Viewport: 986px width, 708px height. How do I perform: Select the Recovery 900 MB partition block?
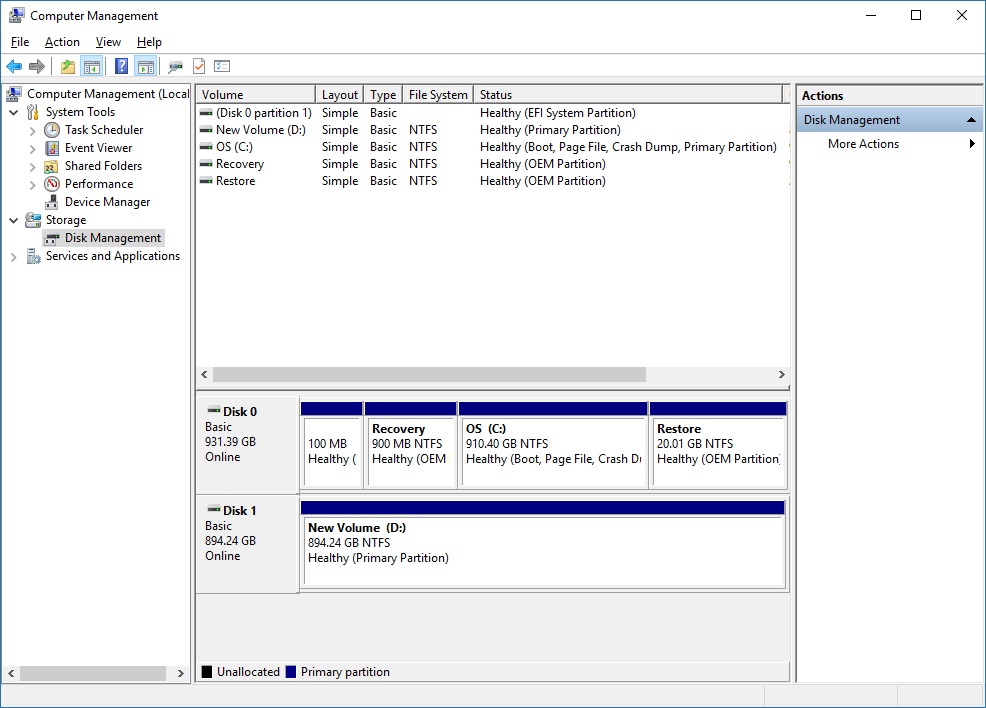(x=411, y=445)
